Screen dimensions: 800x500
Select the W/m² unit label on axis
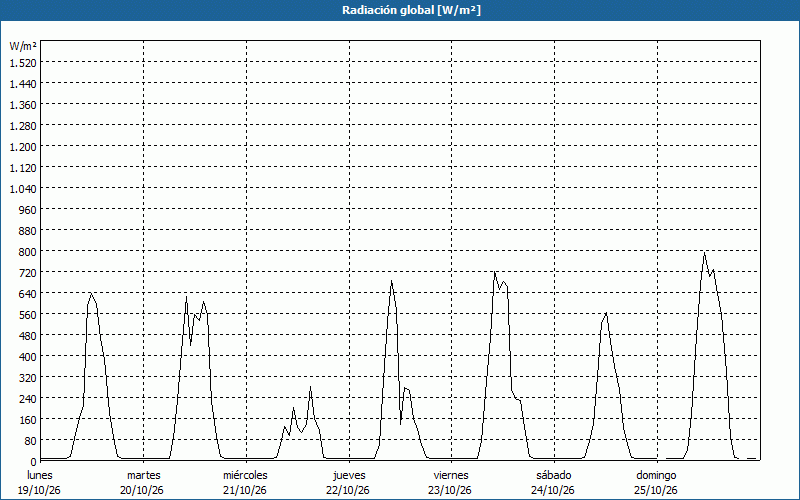(x=22, y=46)
